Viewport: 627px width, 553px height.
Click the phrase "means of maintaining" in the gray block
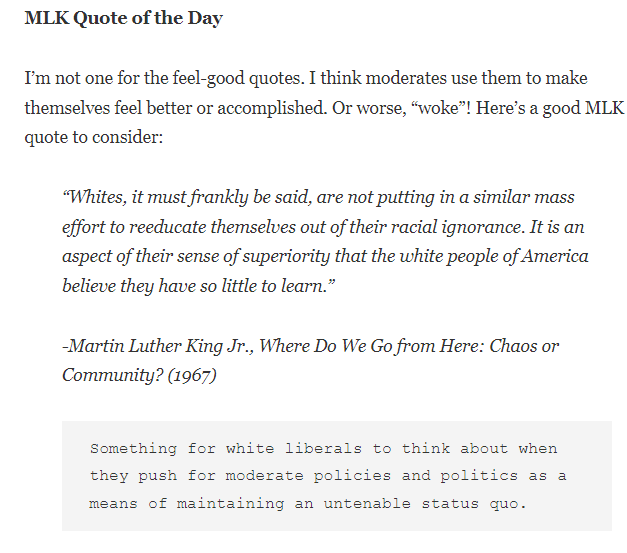tap(199, 504)
